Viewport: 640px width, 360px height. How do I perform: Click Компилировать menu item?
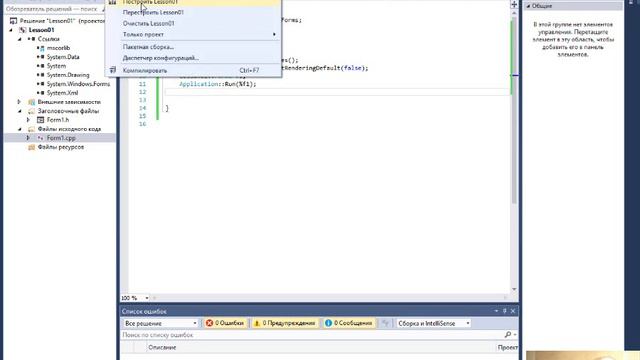point(145,70)
